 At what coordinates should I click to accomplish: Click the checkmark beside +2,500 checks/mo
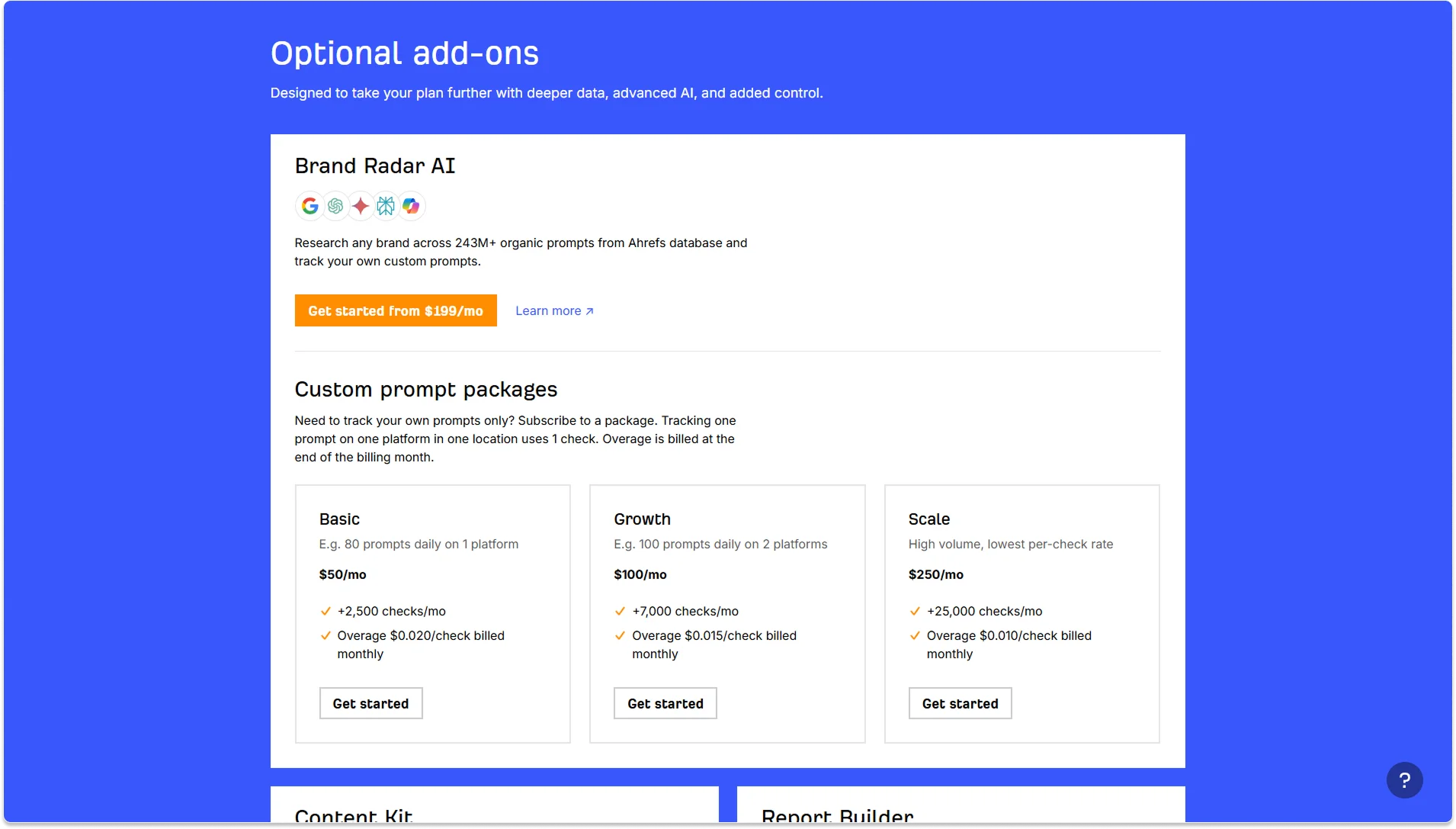pos(326,611)
